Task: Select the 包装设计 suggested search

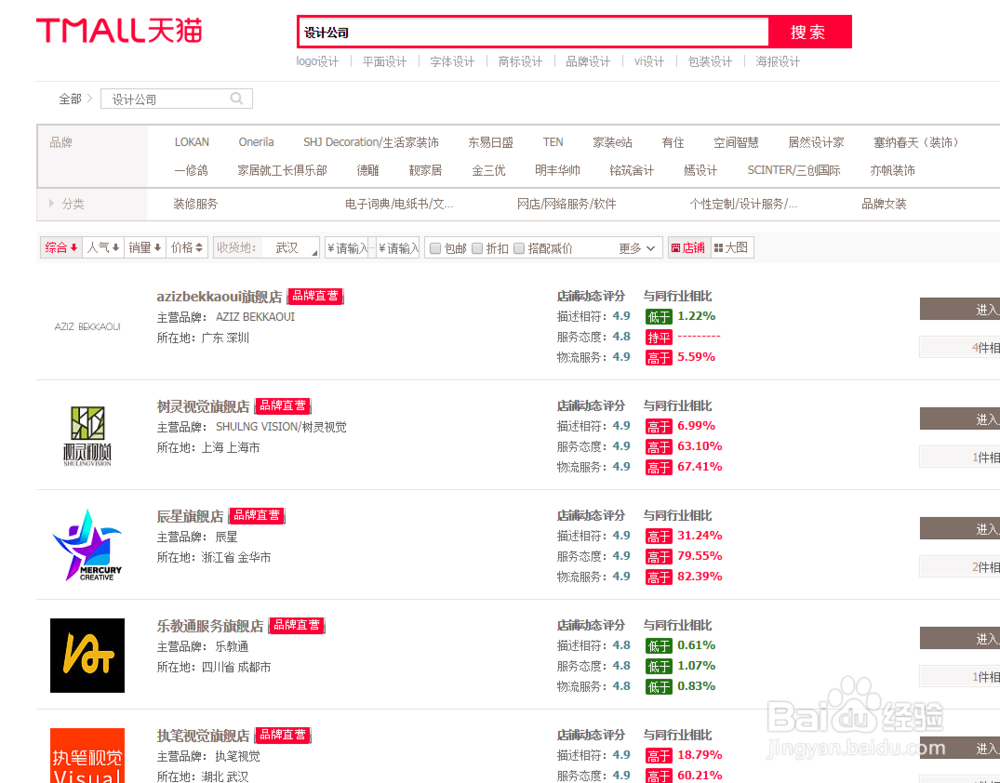Action: [x=710, y=61]
